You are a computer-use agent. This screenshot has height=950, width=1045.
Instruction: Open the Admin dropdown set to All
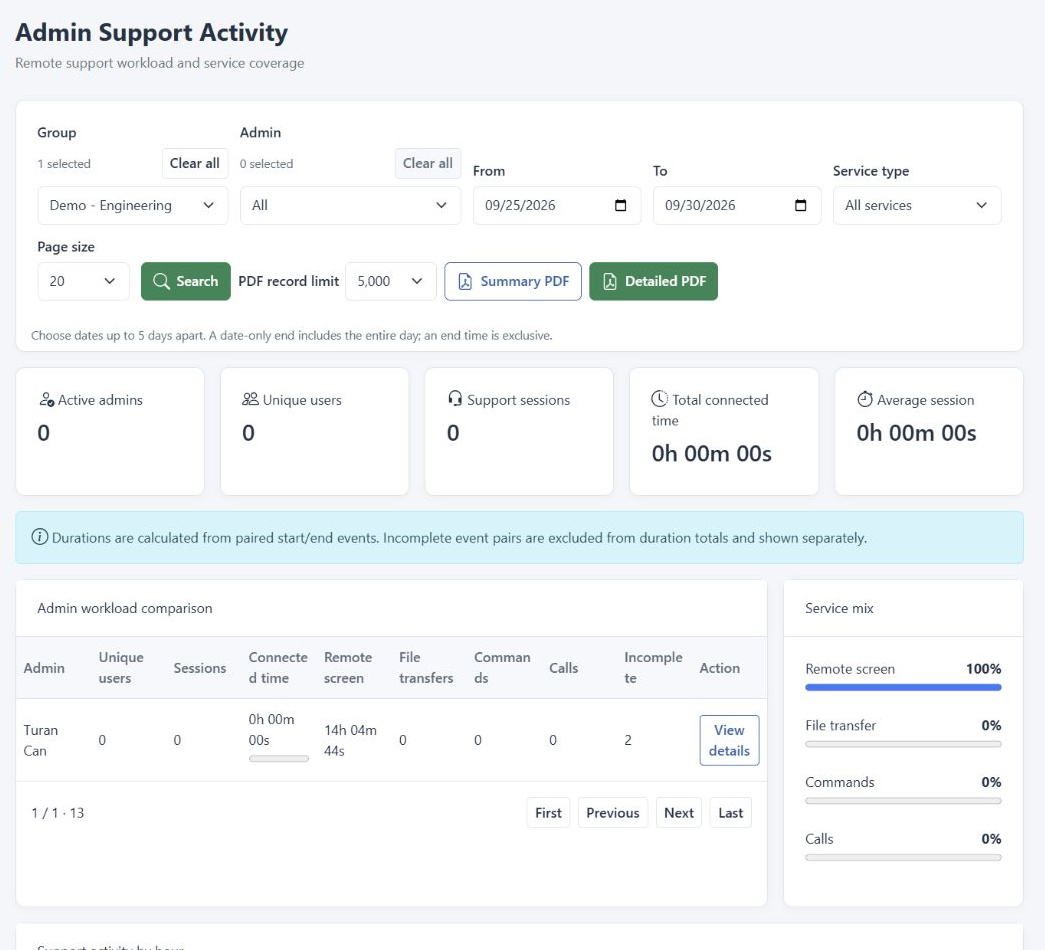click(x=350, y=205)
